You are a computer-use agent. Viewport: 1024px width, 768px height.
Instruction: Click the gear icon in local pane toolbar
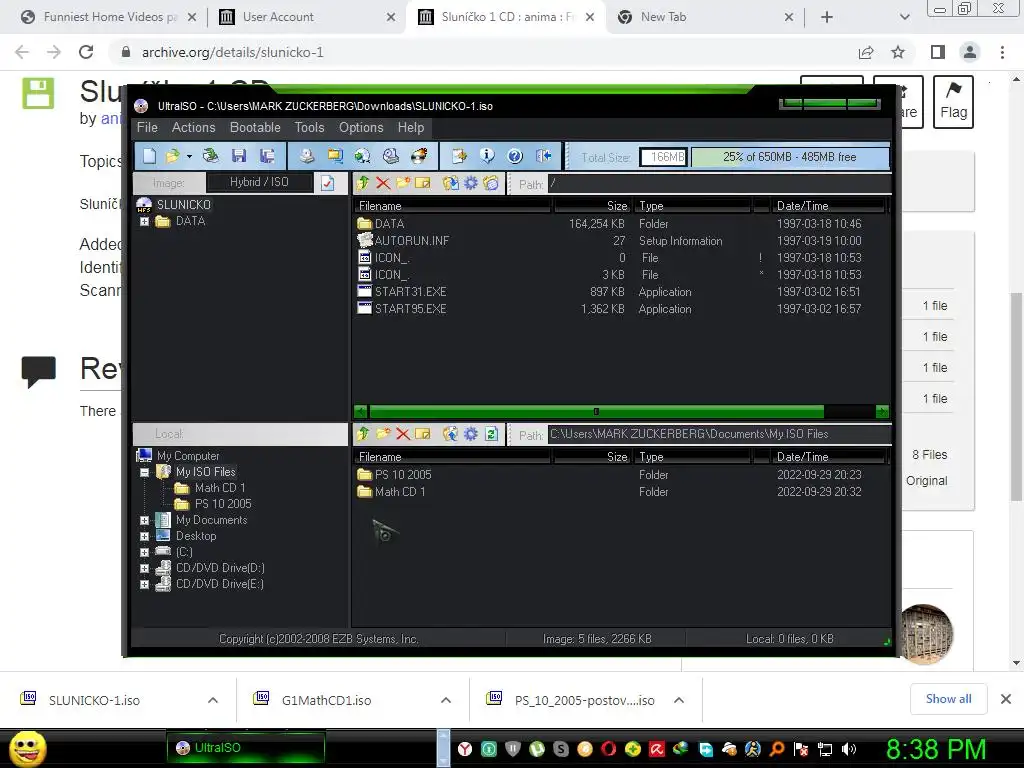point(471,434)
